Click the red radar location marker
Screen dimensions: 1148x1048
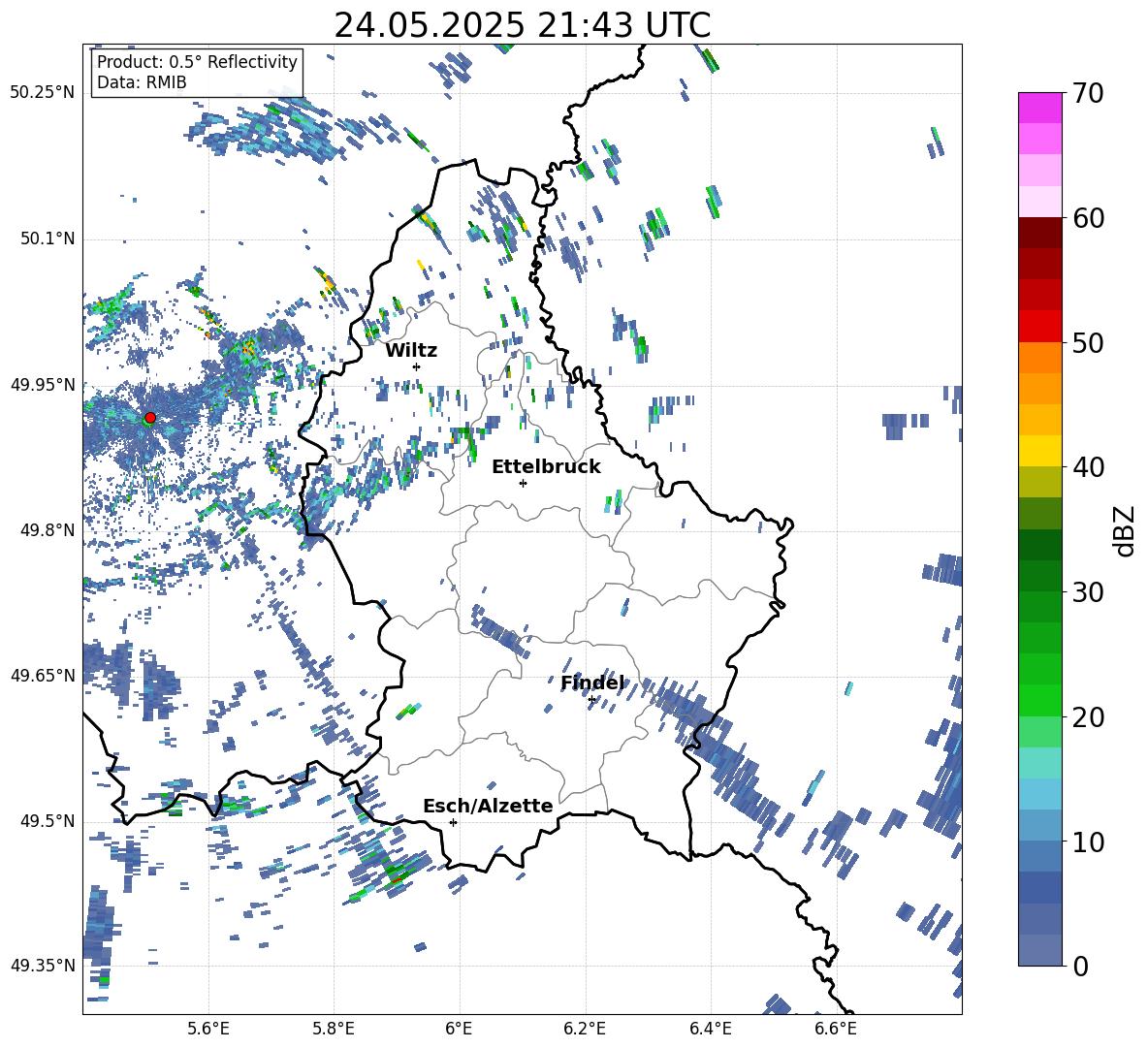point(150,418)
